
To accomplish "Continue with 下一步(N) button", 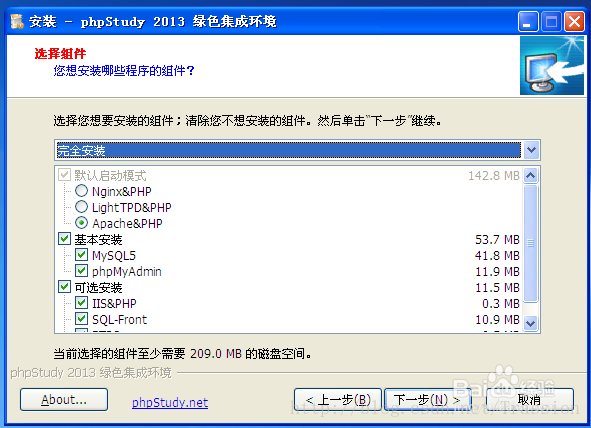I will (x=428, y=400).
